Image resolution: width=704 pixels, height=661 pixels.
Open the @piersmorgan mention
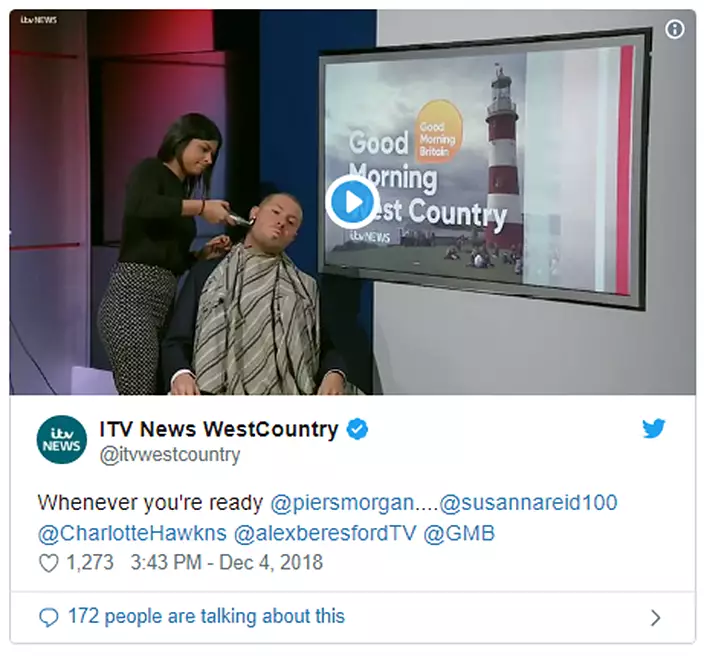coord(342,502)
